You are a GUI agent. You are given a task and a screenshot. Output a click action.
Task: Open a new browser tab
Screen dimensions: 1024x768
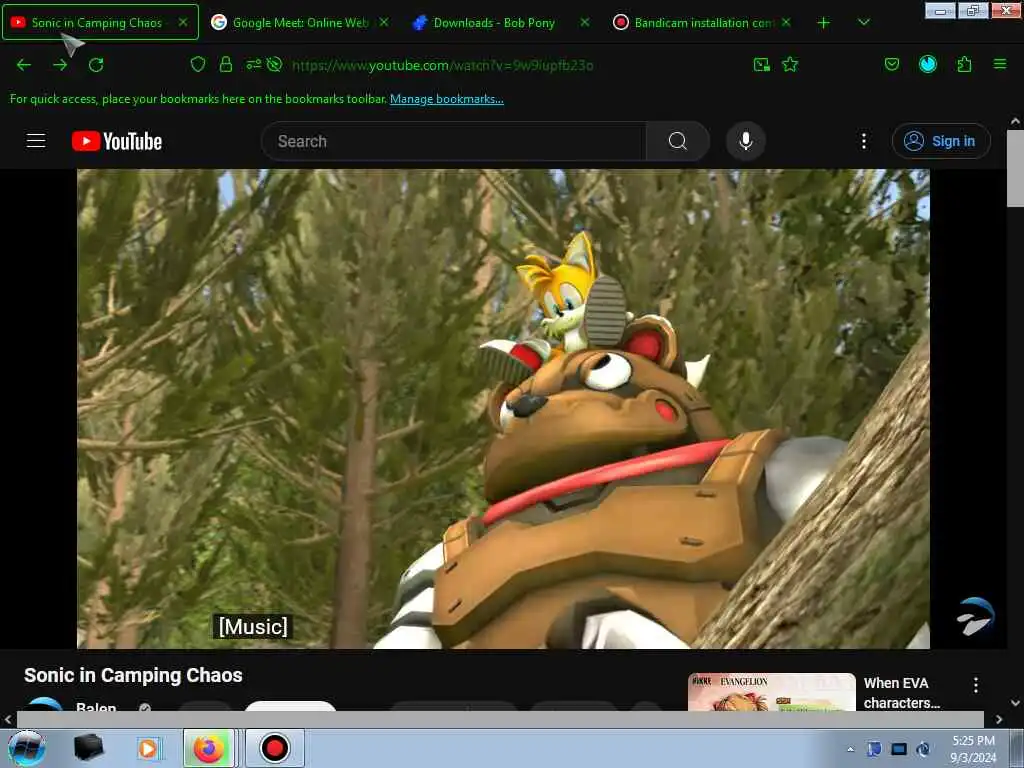pos(824,23)
